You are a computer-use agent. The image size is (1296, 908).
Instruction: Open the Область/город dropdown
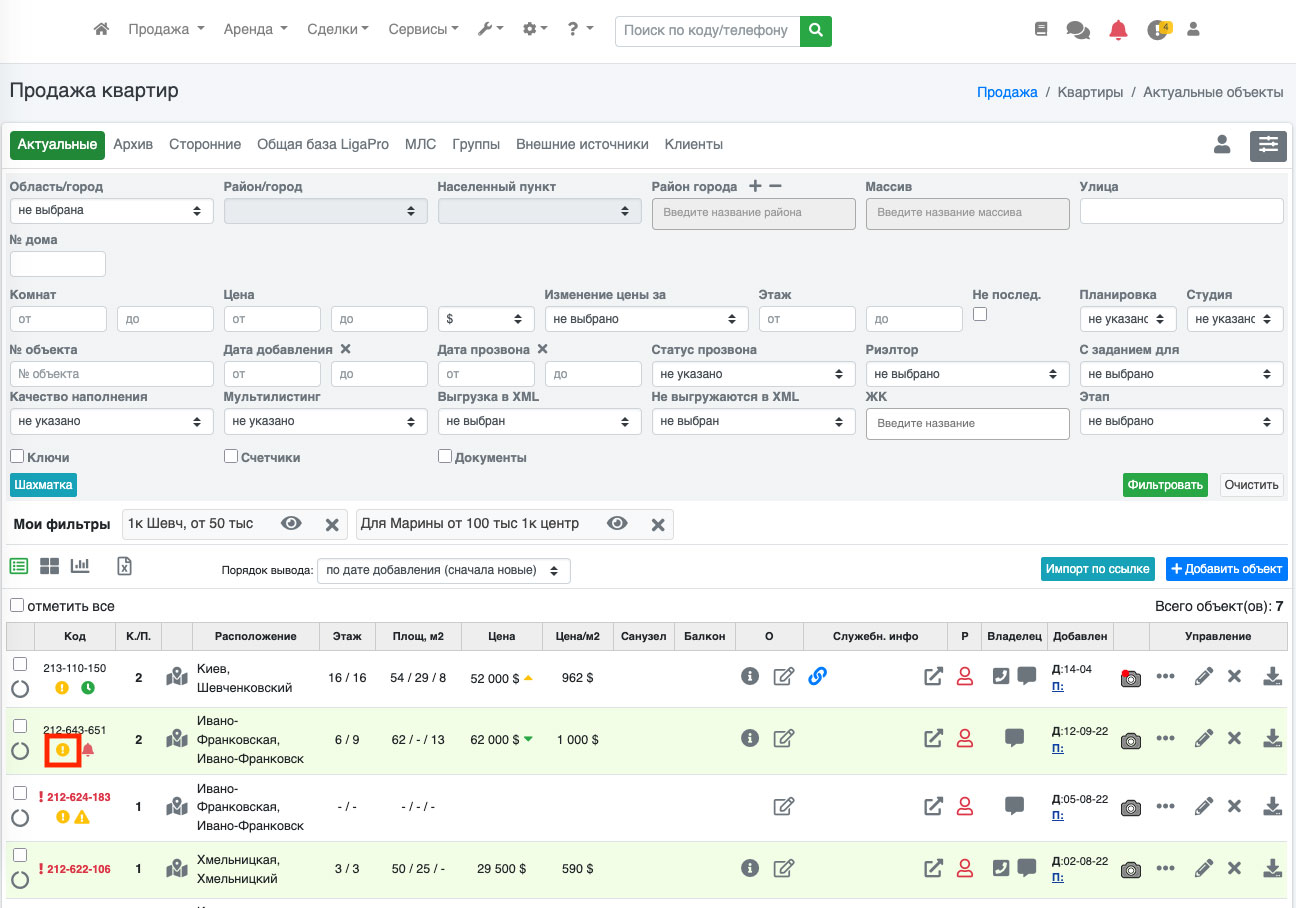coord(111,211)
